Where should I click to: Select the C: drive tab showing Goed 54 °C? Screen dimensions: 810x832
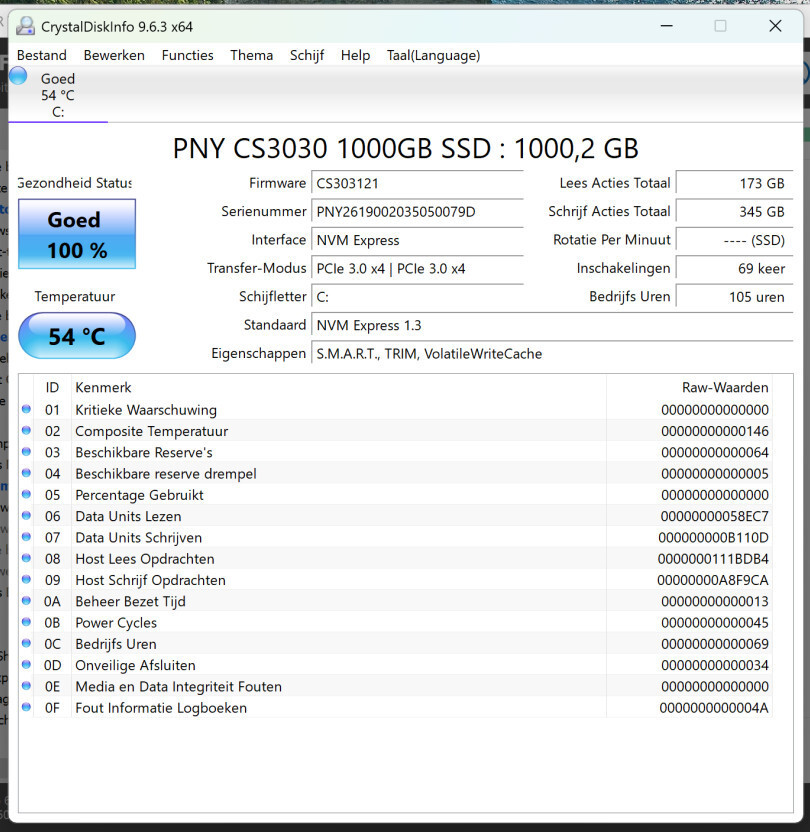[x=58, y=95]
